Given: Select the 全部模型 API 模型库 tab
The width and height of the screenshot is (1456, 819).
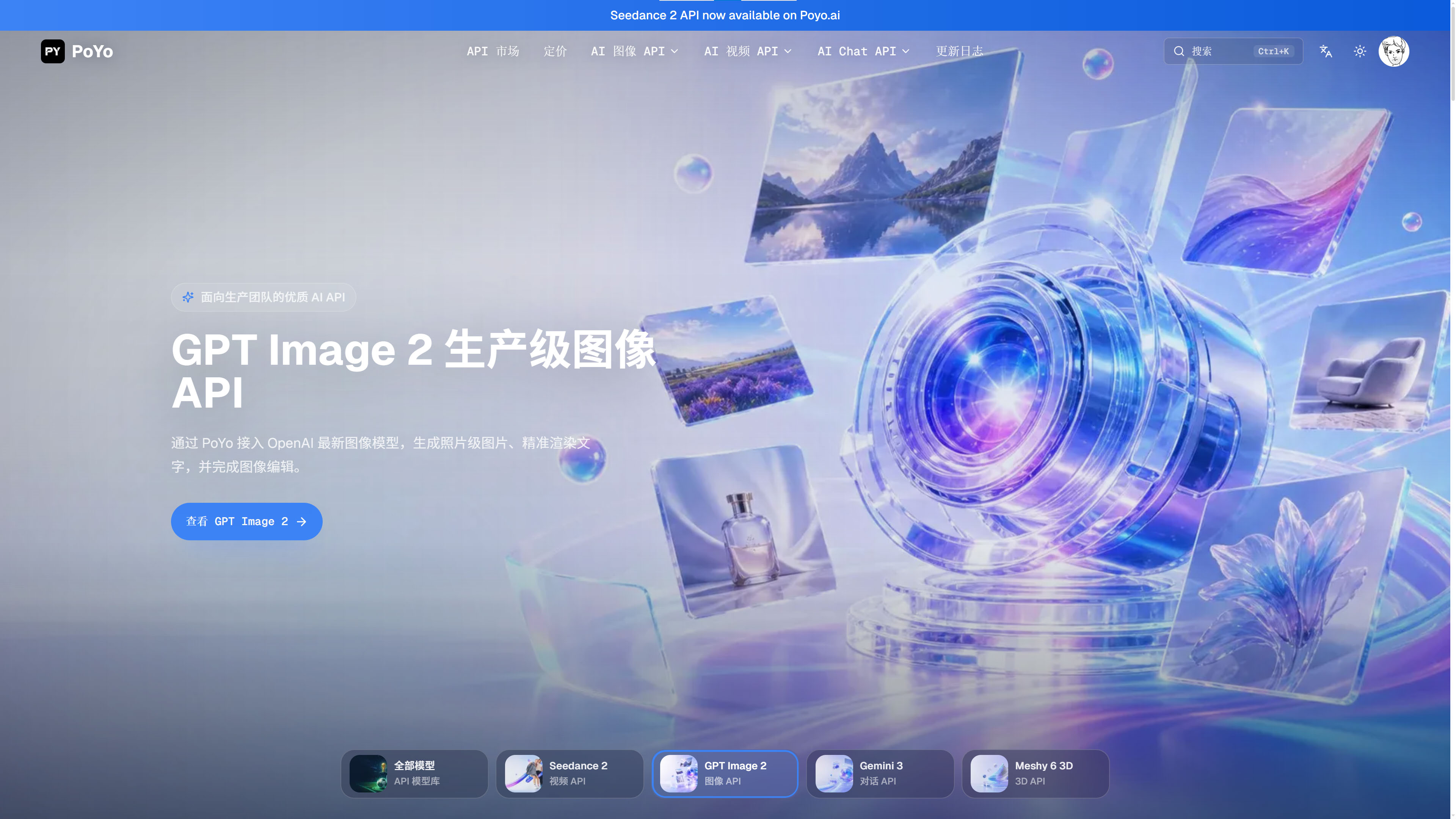Looking at the screenshot, I should [414, 773].
